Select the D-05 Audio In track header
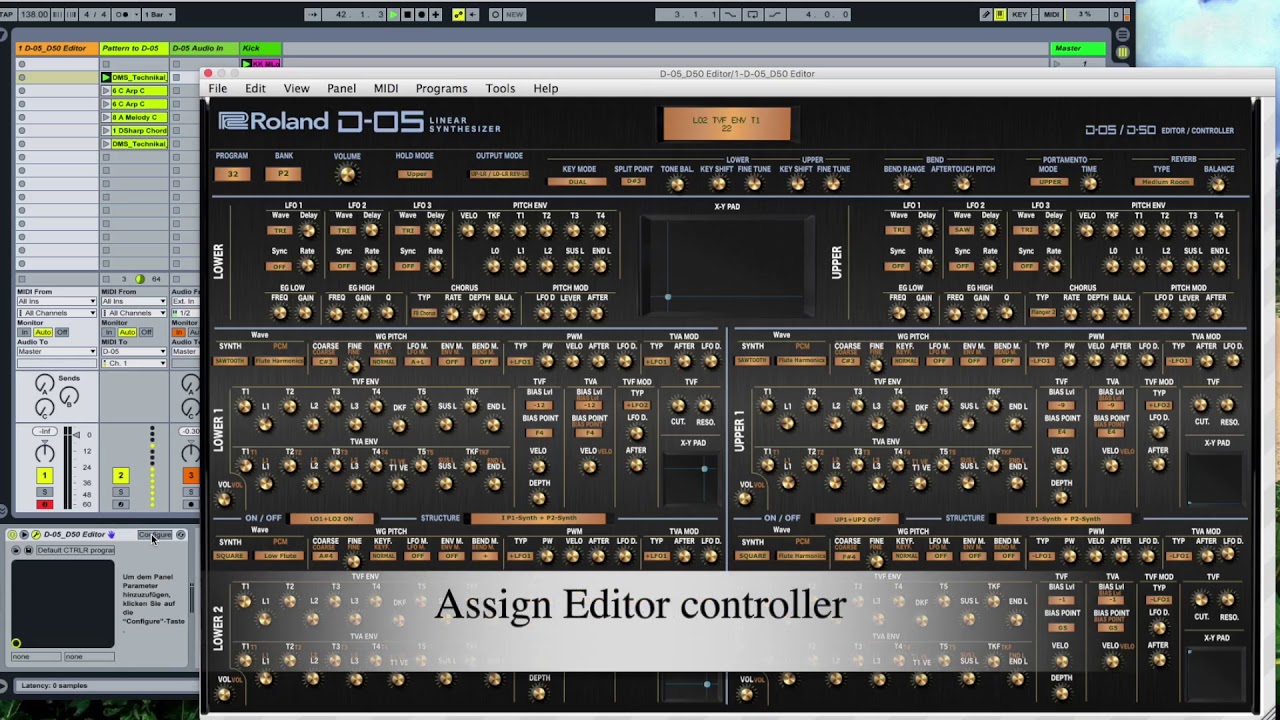The image size is (1280, 720). [204, 48]
